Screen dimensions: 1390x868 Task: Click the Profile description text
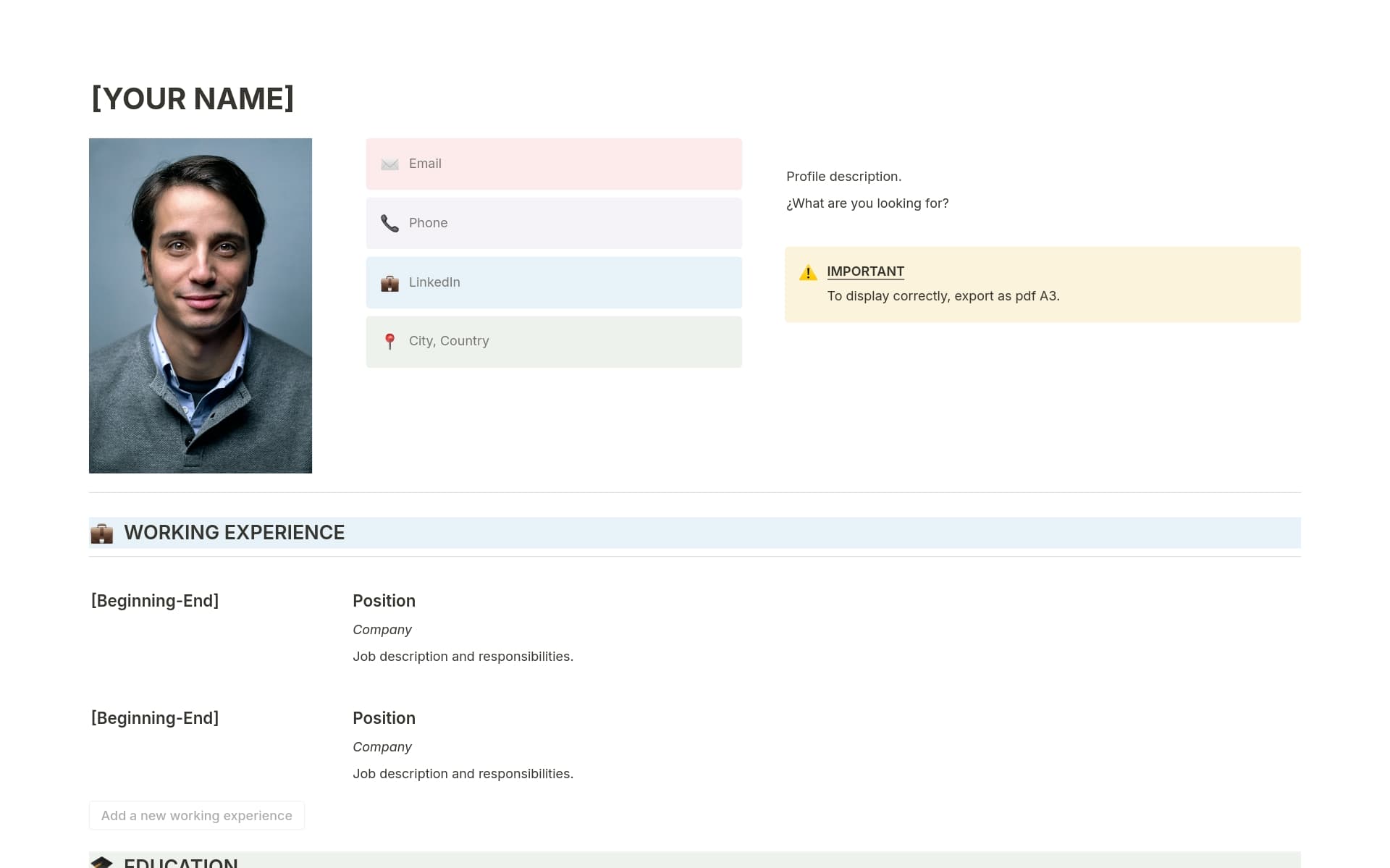[843, 176]
